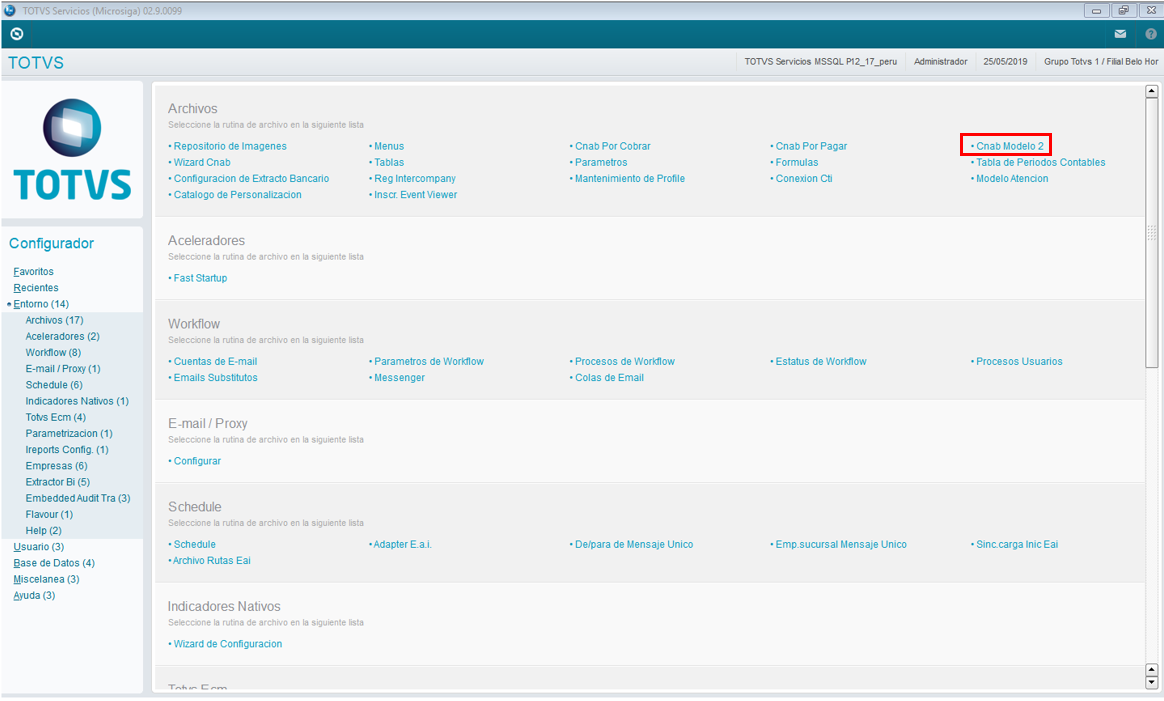Open Configurar under E-mail / Proxy
1164x701 pixels.
pos(197,461)
